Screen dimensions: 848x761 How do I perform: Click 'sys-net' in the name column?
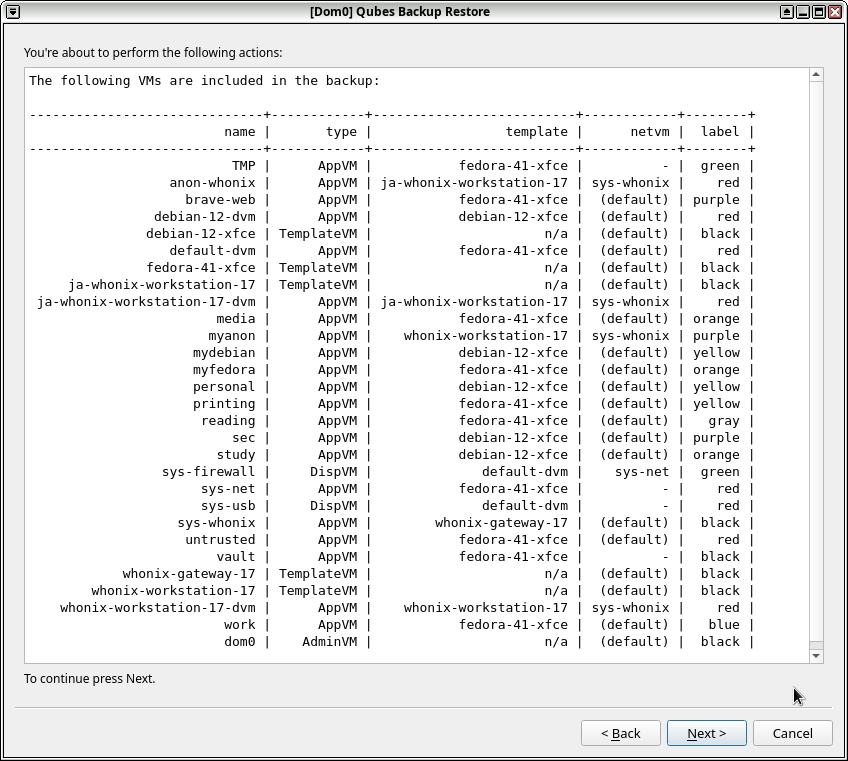coord(228,489)
